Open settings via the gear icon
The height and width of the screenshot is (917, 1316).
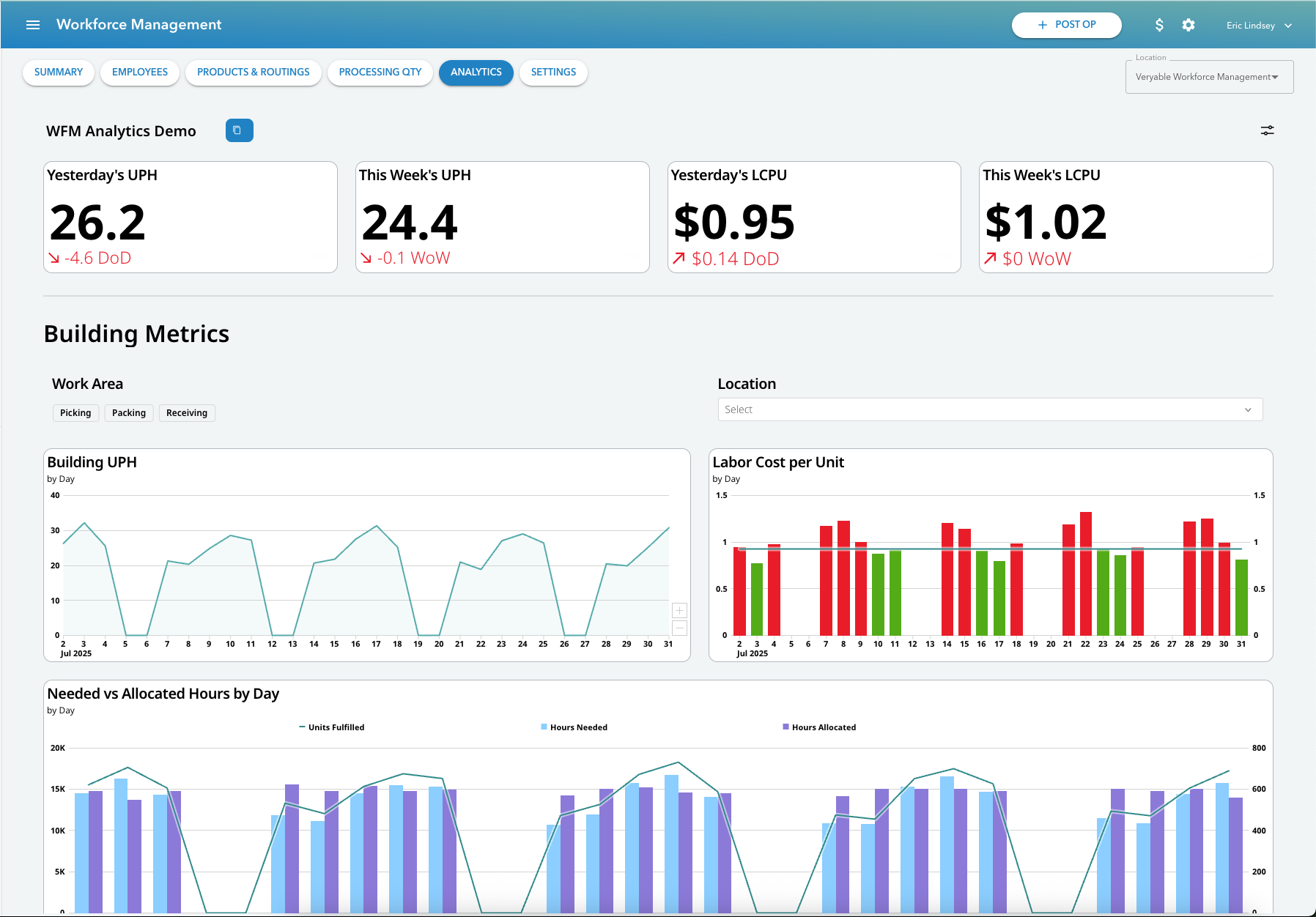click(x=1188, y=24)
